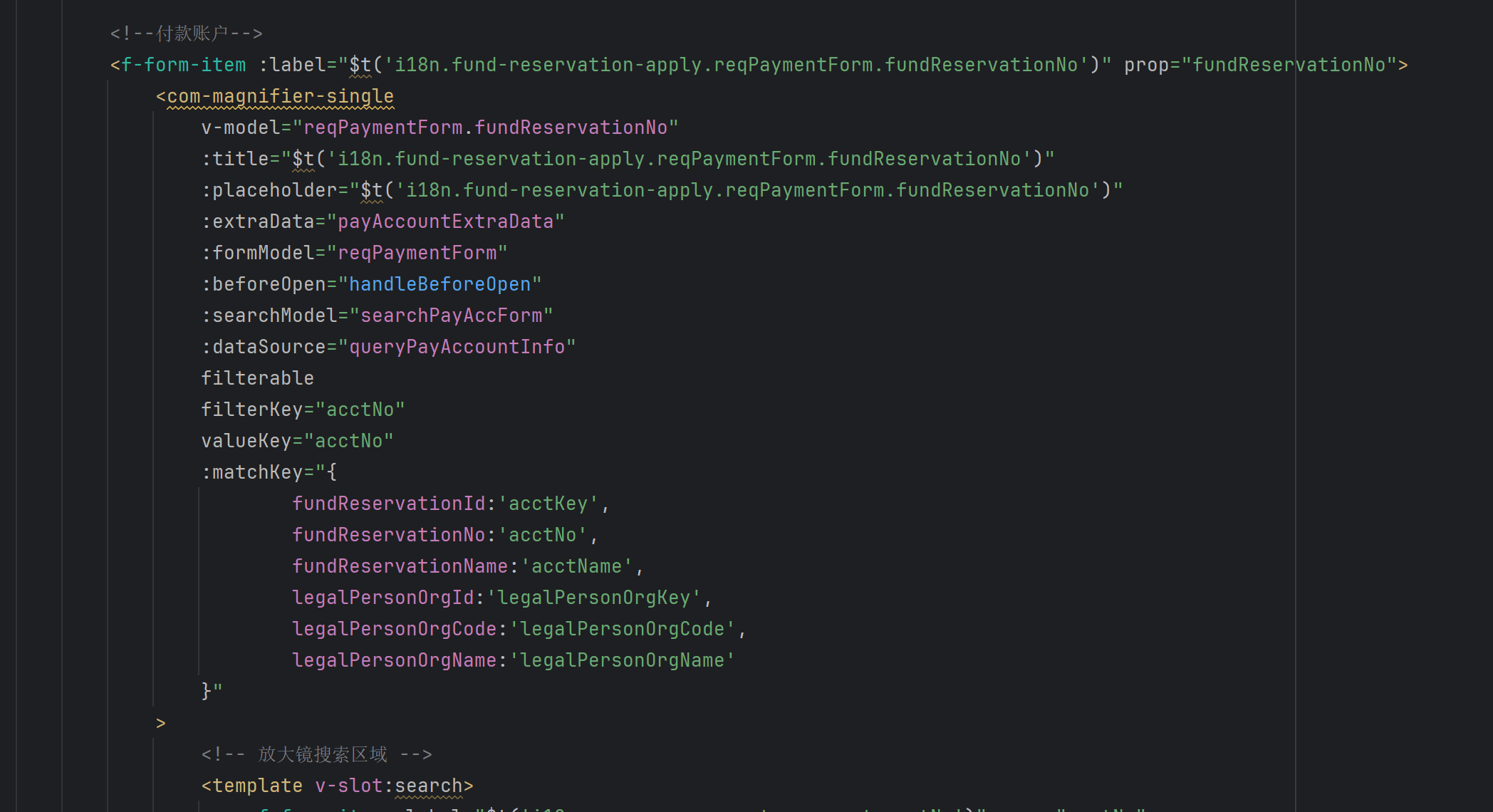Click the payAccountExtraData value
This screenshot has height=812, width=1493.
445,222
